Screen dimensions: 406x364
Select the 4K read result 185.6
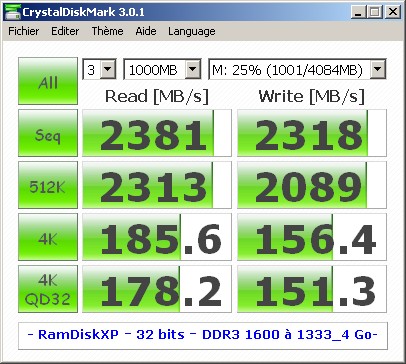157,237
